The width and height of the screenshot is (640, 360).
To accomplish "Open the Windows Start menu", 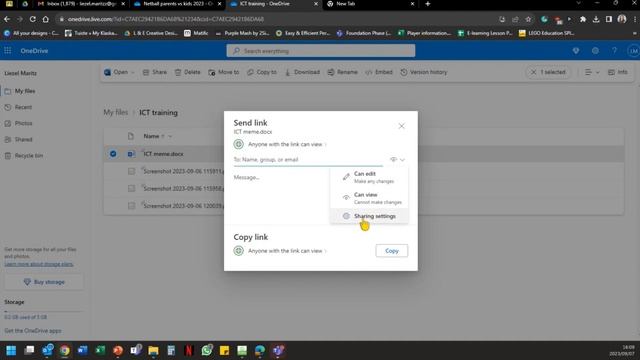I will coord(11,350).
